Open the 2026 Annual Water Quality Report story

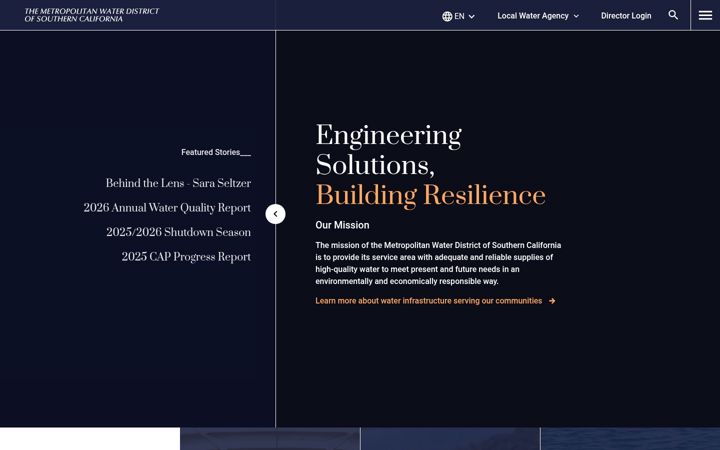(167, 208)
